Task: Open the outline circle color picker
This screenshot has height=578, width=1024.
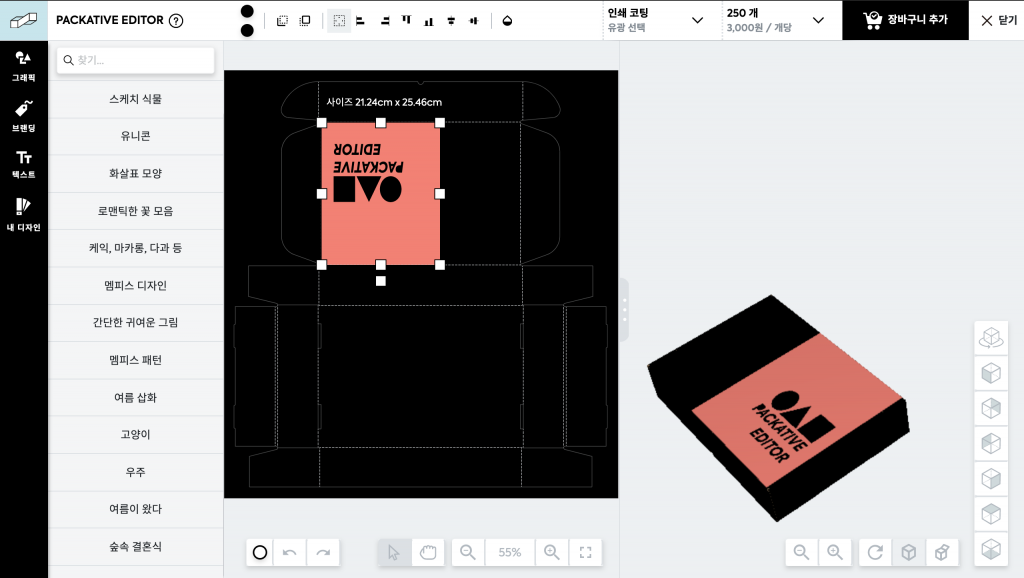Action: [x=260, y=553]
